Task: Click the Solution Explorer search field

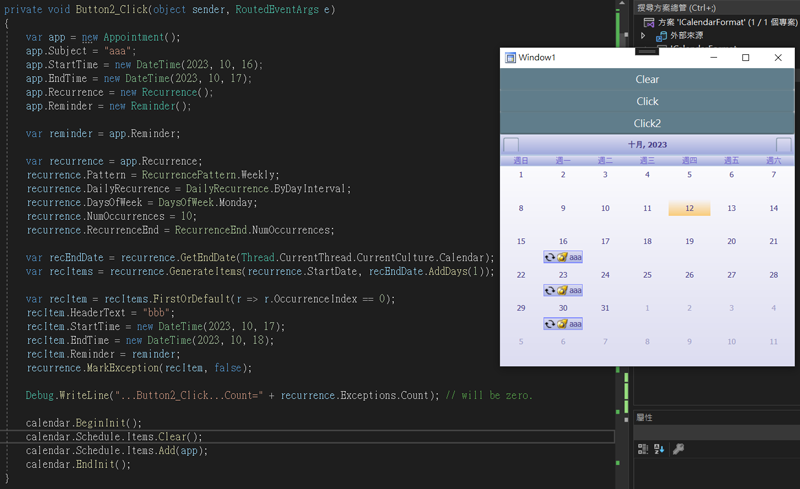Action: pos(715,7)
